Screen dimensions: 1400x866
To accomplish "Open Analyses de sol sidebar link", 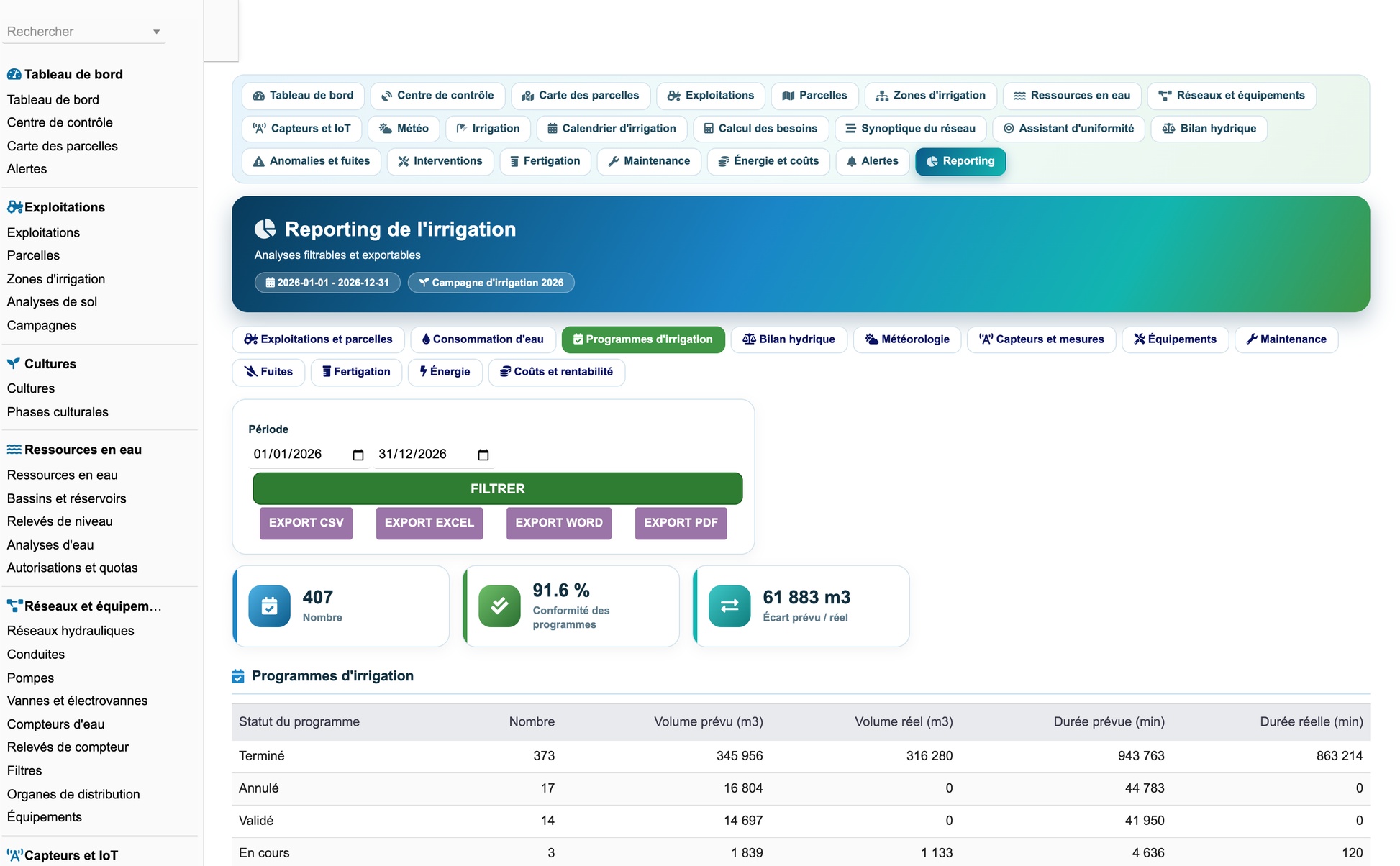I will tap(52, 302).
